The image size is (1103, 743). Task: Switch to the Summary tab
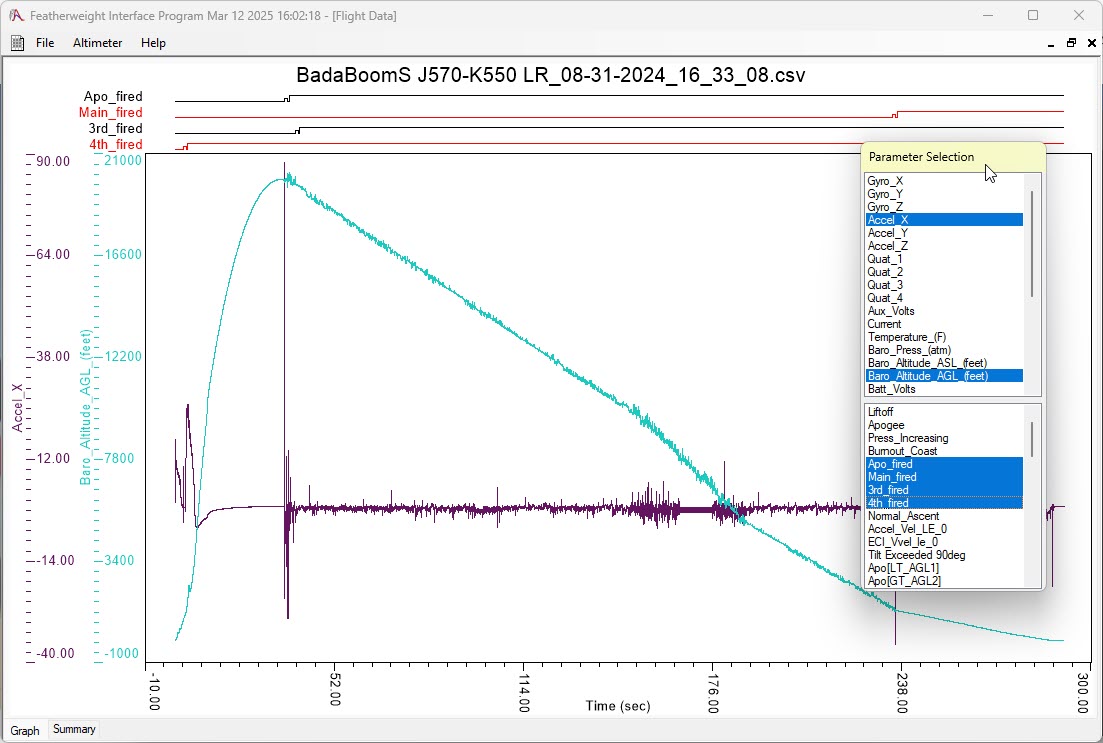pos(74,730)
